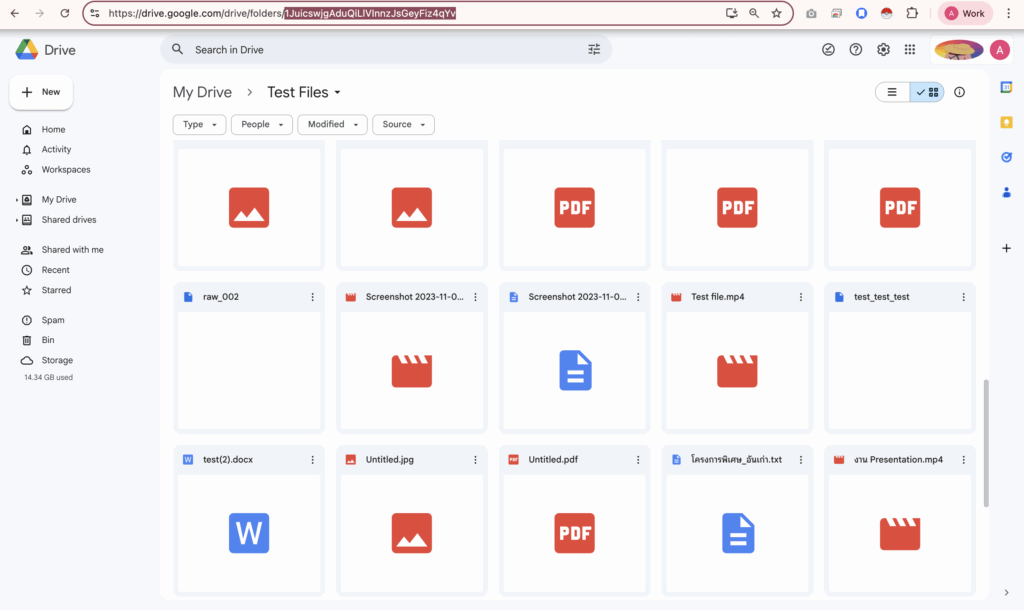Expand the Type filter dropdown
Image resolution: width=1024 pixels, height=610 pixels.
[x=199, y=125]
